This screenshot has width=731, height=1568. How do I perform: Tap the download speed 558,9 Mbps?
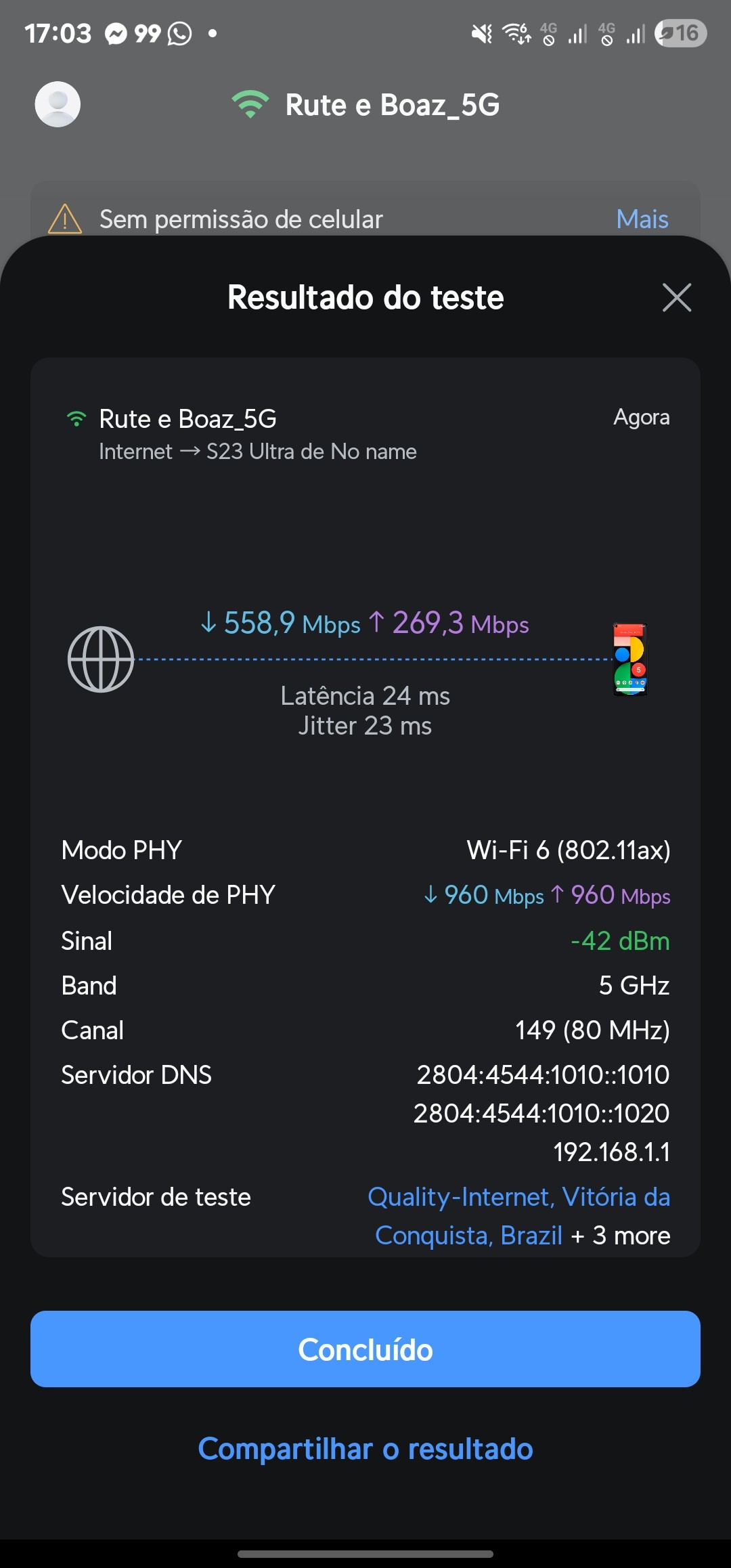[281, 624]
